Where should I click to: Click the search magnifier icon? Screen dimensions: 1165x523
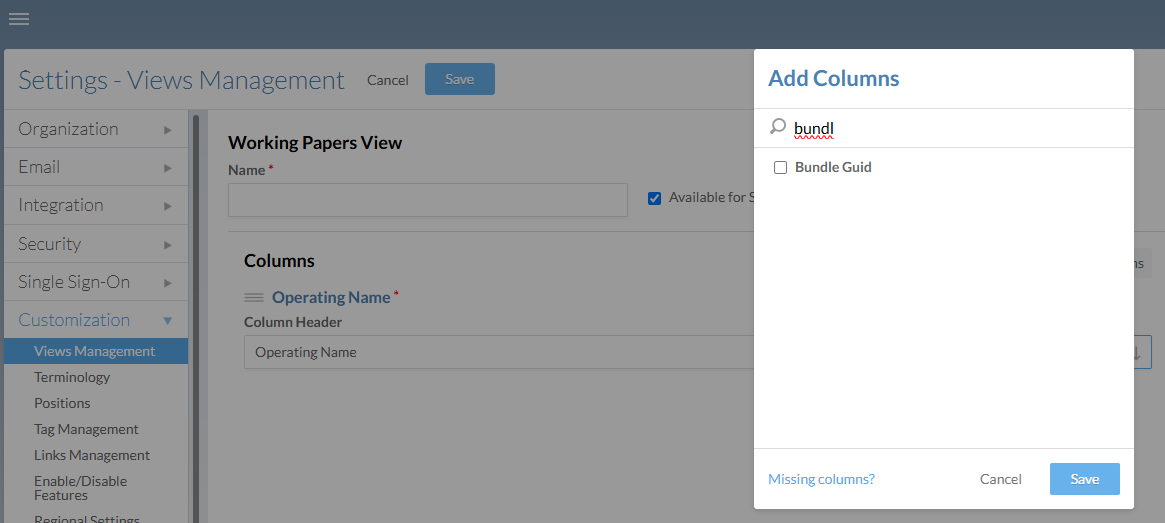(777, 127)
